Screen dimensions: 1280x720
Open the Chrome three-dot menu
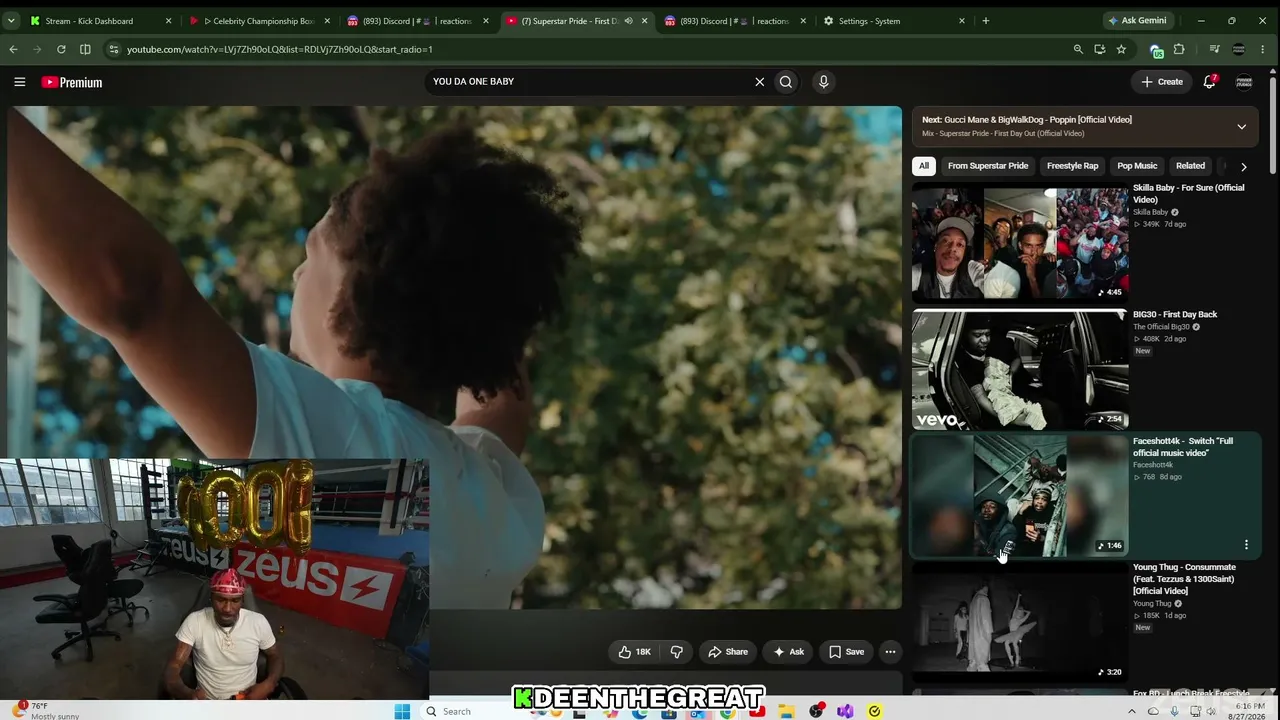pos(1263,49)
